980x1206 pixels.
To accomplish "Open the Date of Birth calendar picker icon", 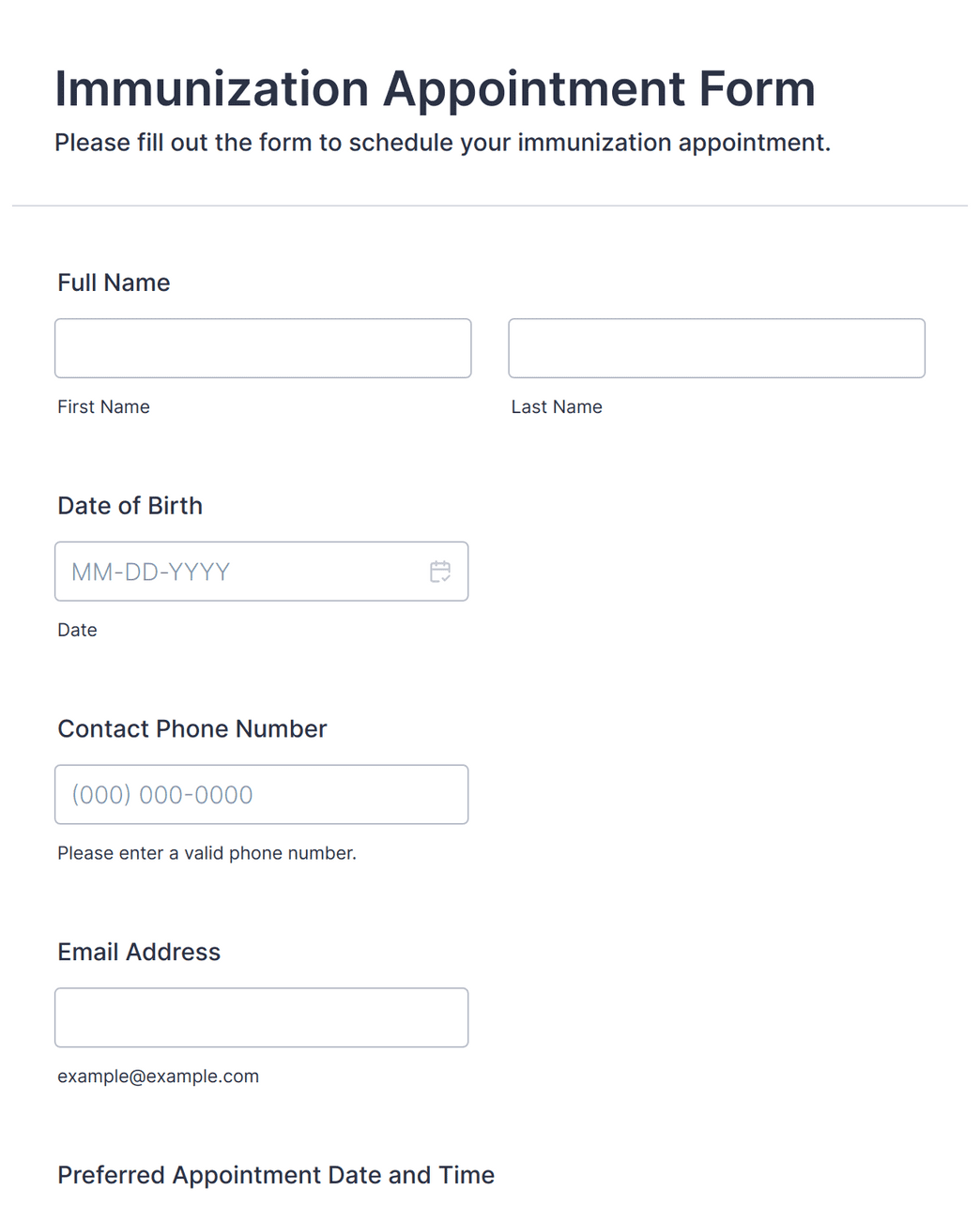I will [439, 572].
